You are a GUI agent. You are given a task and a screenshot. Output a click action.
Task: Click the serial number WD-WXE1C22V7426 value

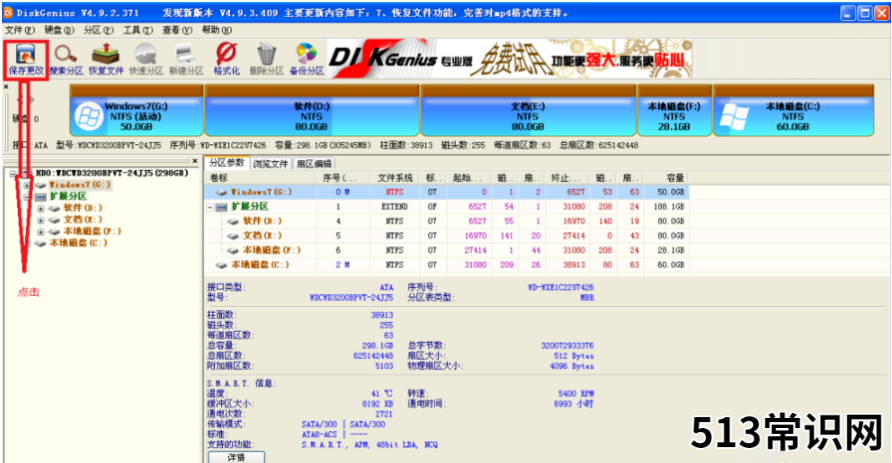[560, 287]
